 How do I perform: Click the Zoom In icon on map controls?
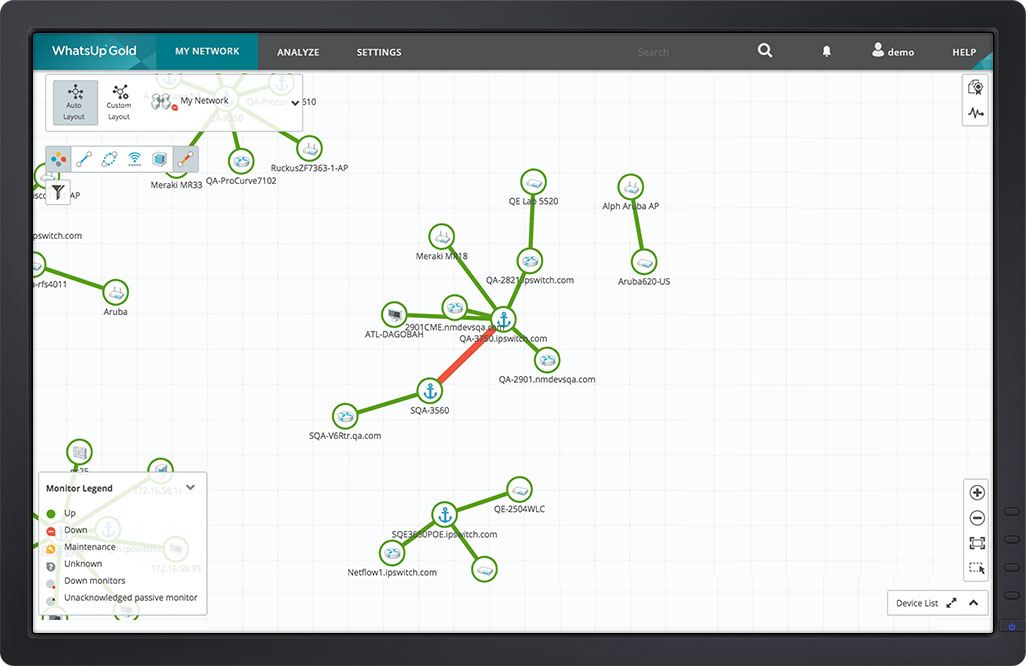click(976, 492)
